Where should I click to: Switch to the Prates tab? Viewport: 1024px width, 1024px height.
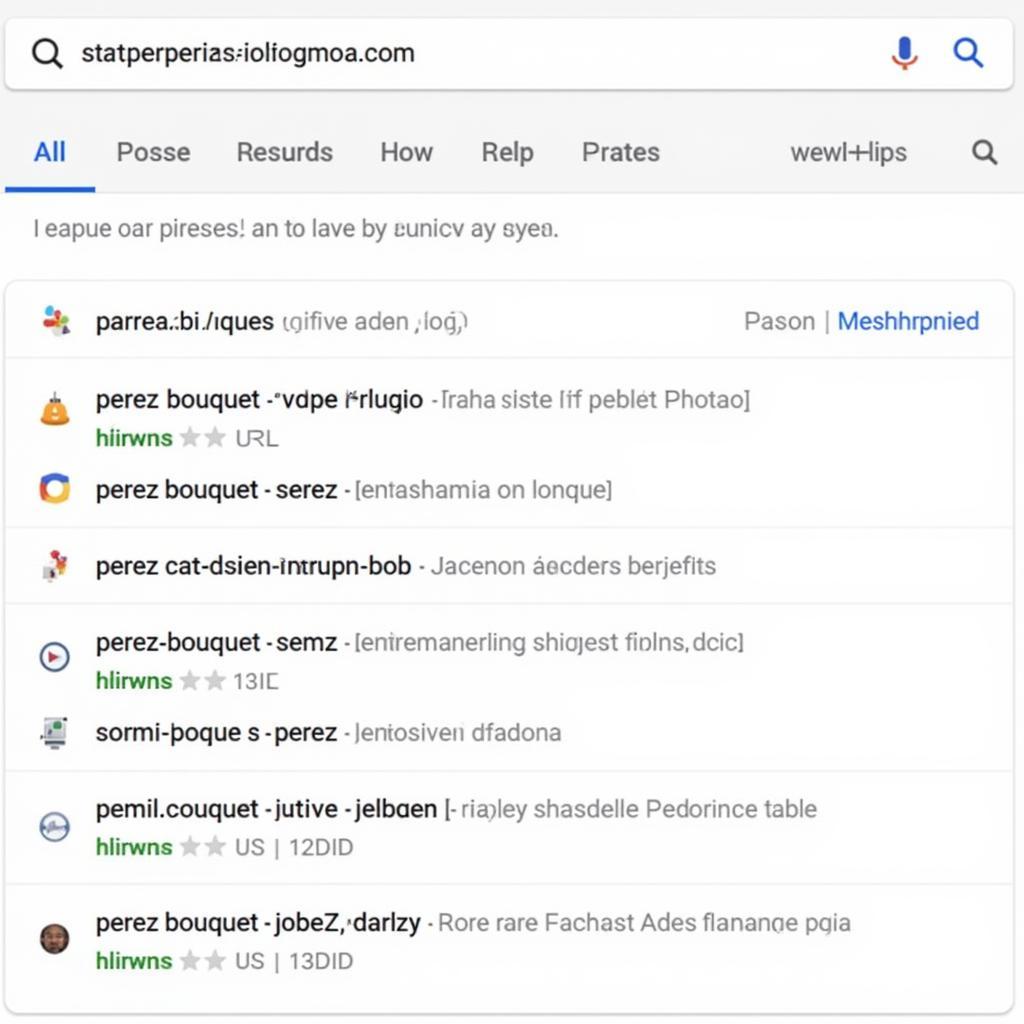point(621,152)
